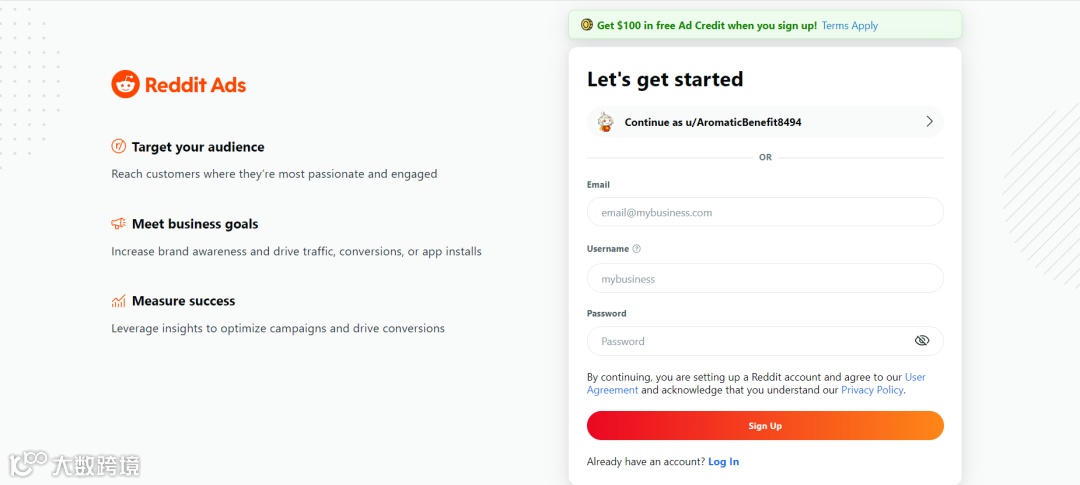The image size is (1080, 485).
Task: Click the gold coin icon in banner
Action: 587,25
